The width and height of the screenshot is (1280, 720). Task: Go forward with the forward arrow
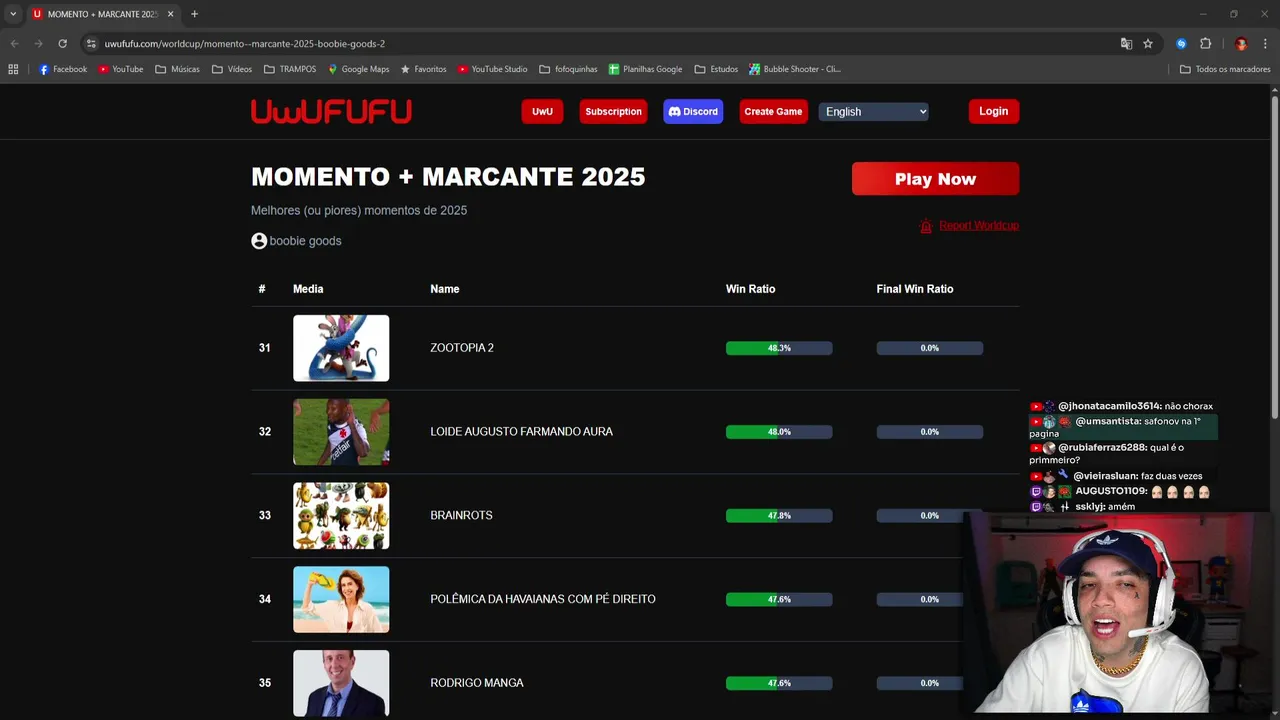pos(38,44)
